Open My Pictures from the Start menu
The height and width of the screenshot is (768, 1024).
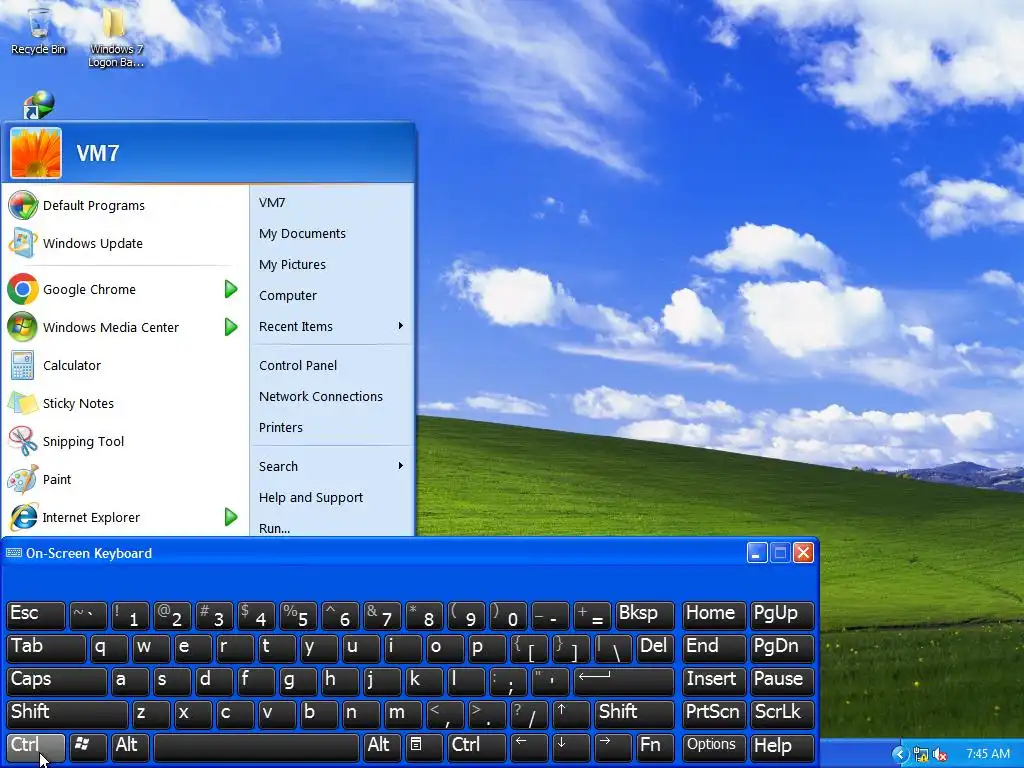332,264
